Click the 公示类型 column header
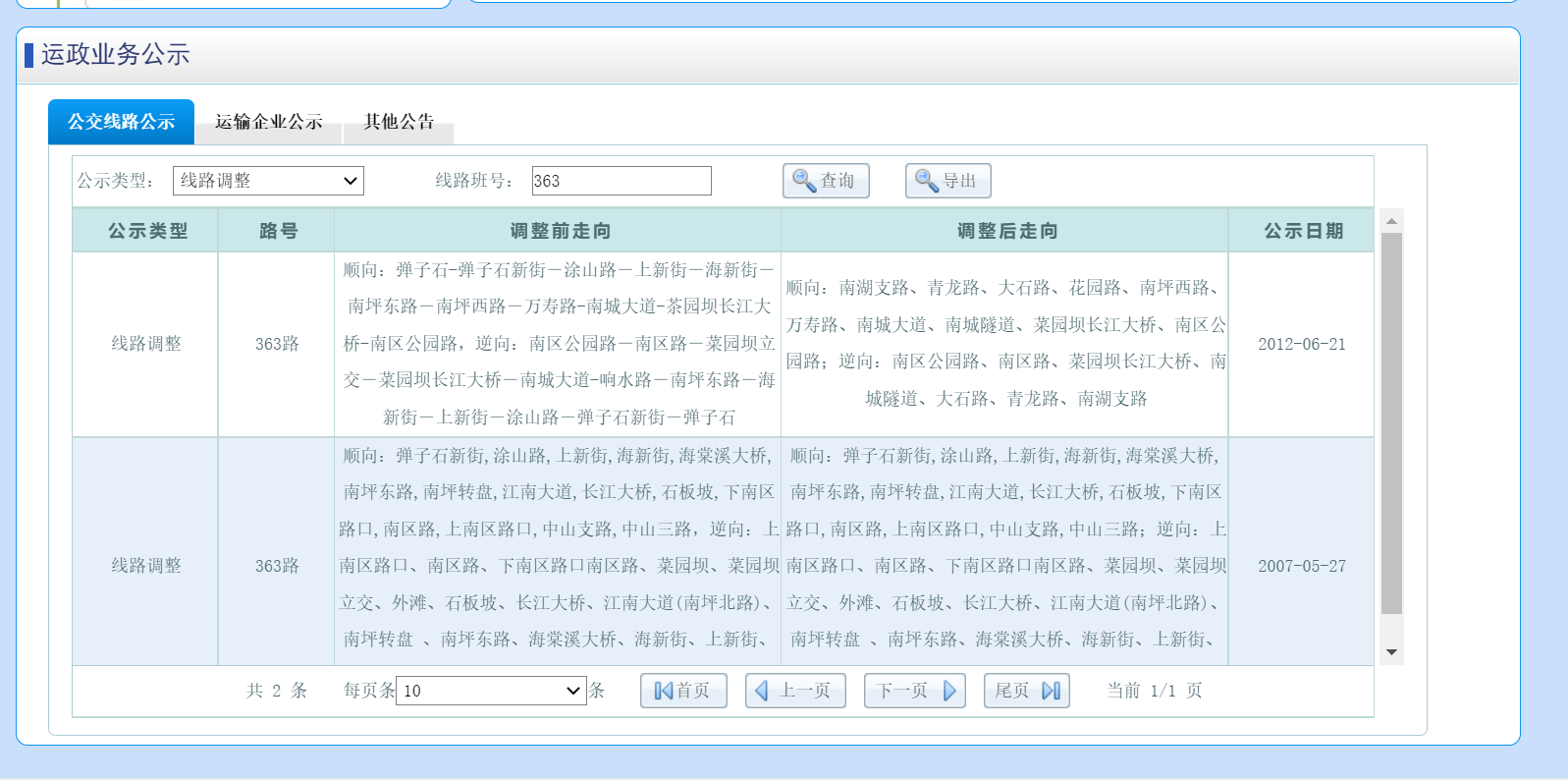 coord(146,231)
